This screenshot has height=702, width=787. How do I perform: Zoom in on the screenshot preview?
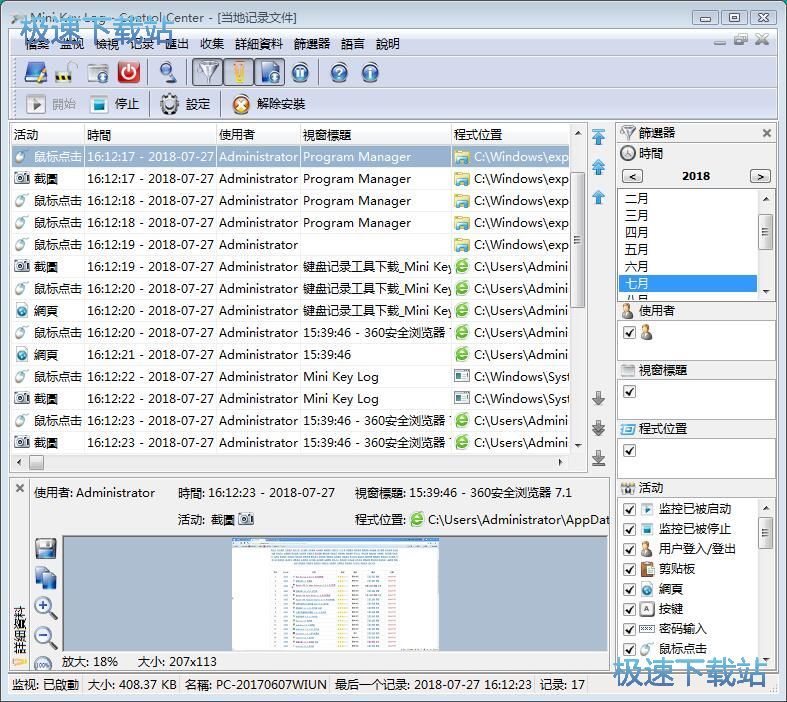click(x=45, y=607)
